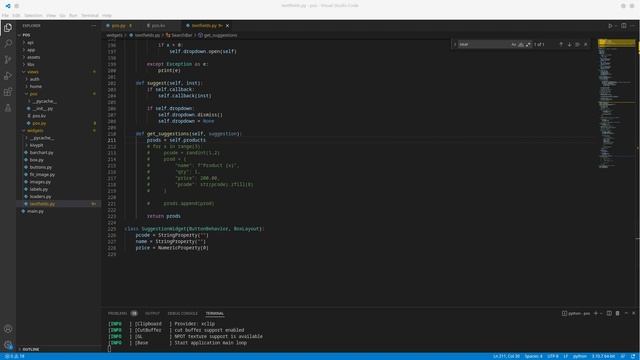
Task: Close the textfields.py editor tab
Action: point(227,26)
